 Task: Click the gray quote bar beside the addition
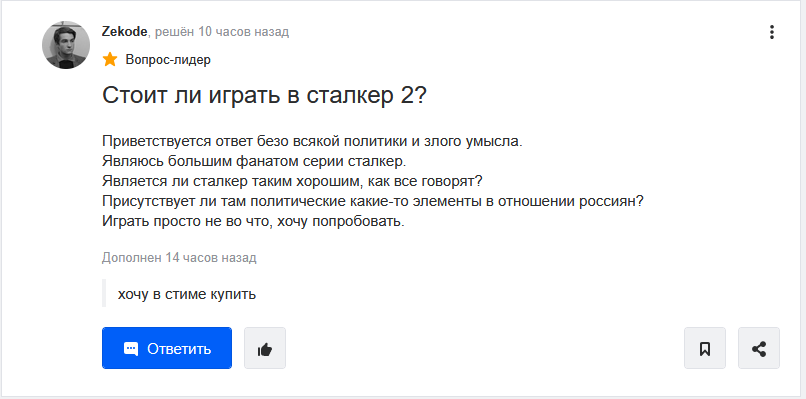coord(104,293)
